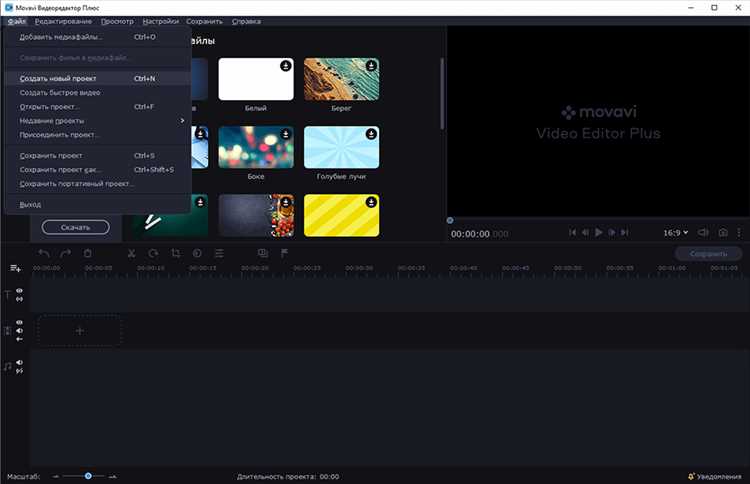This screenshot has height=484, width=750.
Task: Choose Добавить медиафайлы menu entry
Action: (x=98, y=37)
